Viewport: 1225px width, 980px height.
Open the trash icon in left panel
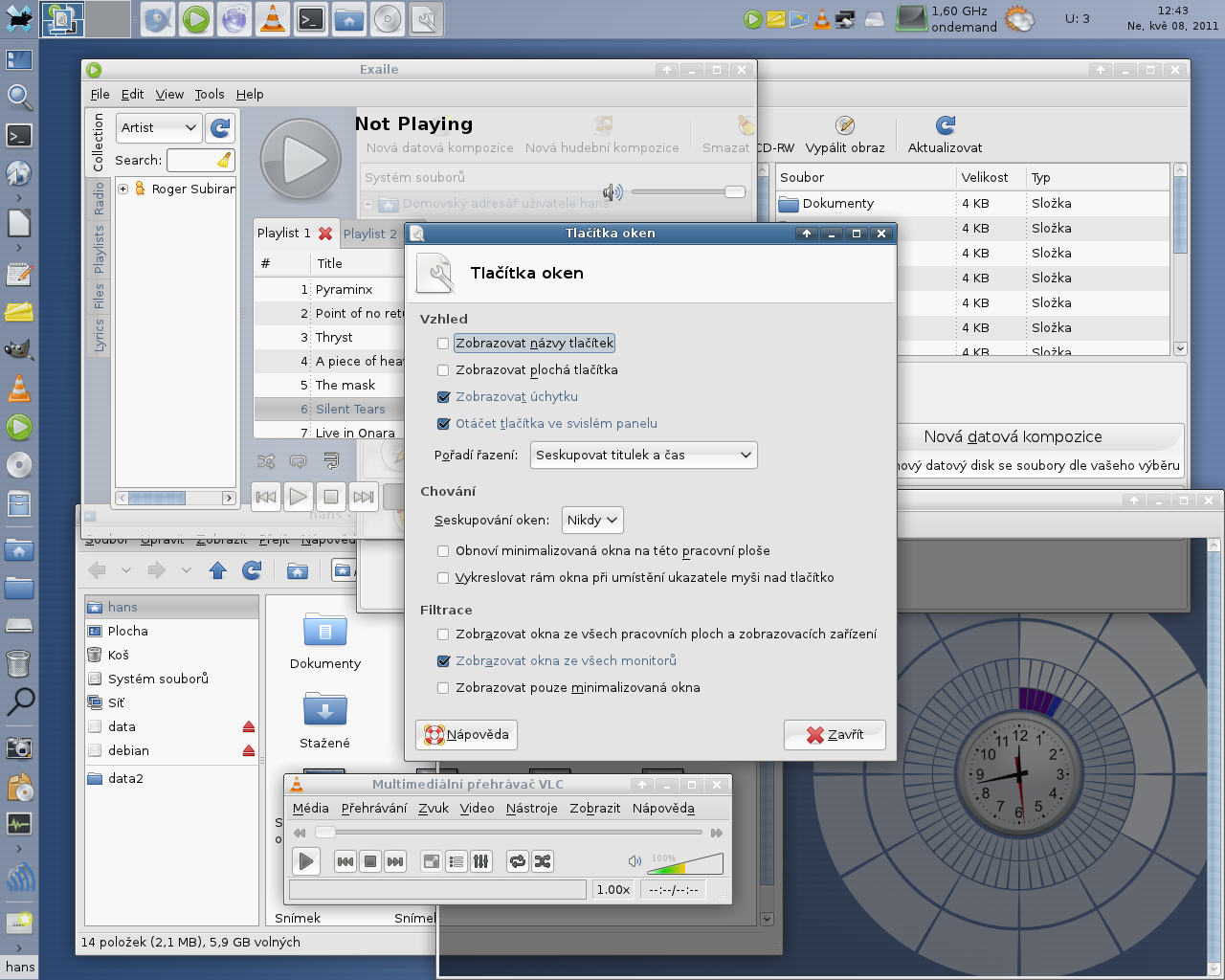(18, 662)
